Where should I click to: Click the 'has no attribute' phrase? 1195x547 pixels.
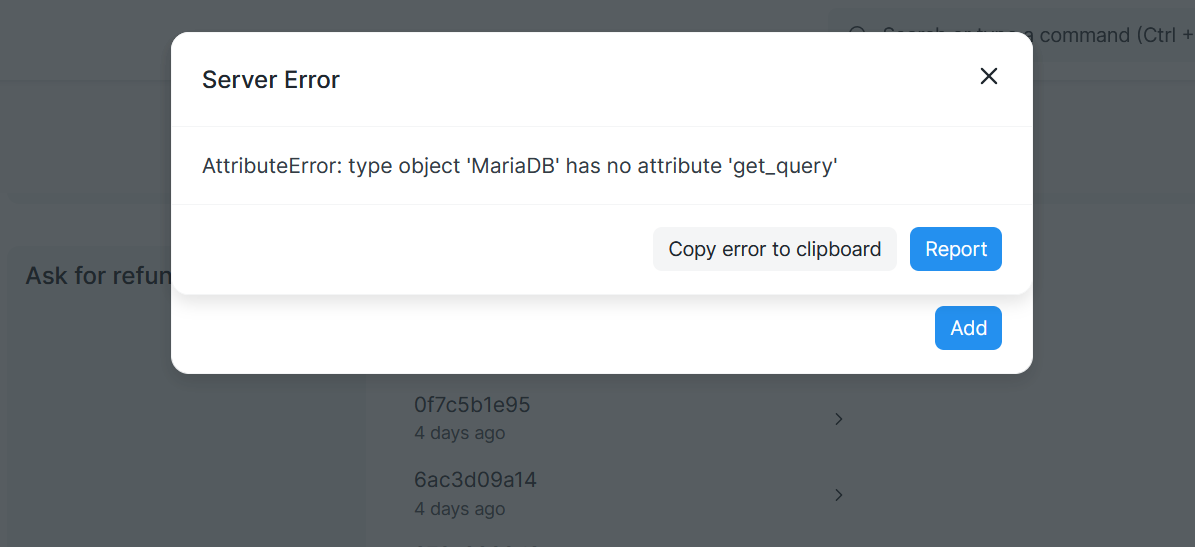click(x=645, y=166)
